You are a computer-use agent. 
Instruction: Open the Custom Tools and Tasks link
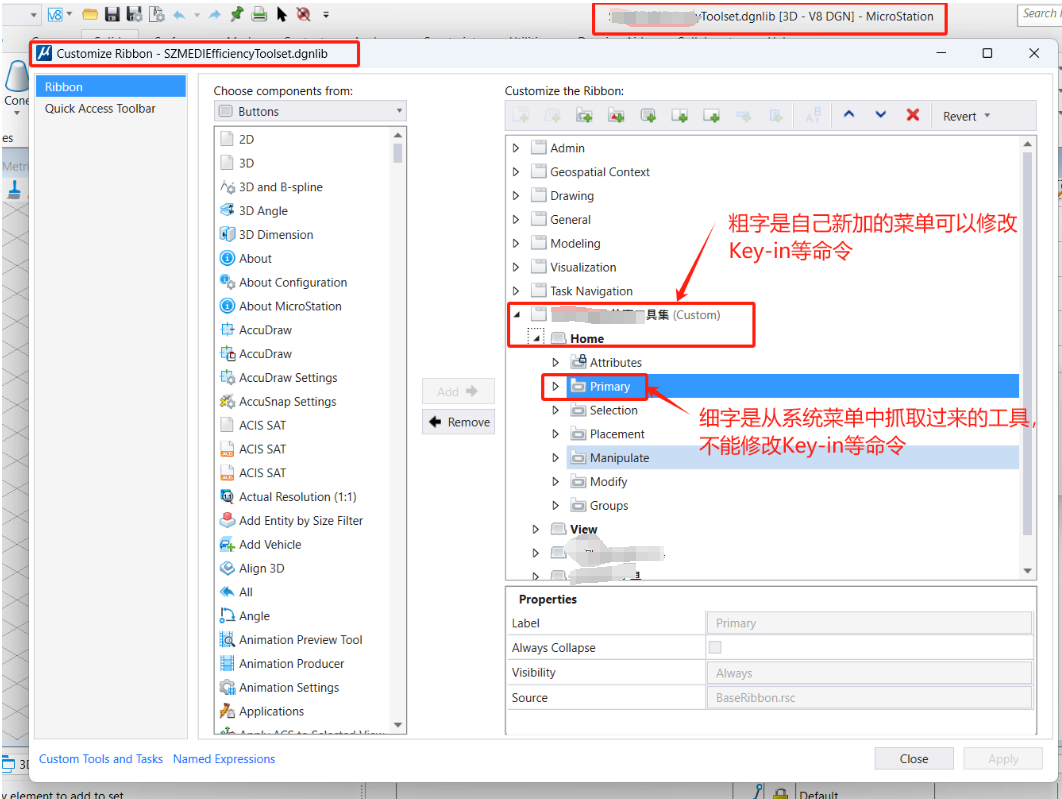coord(101,758)
